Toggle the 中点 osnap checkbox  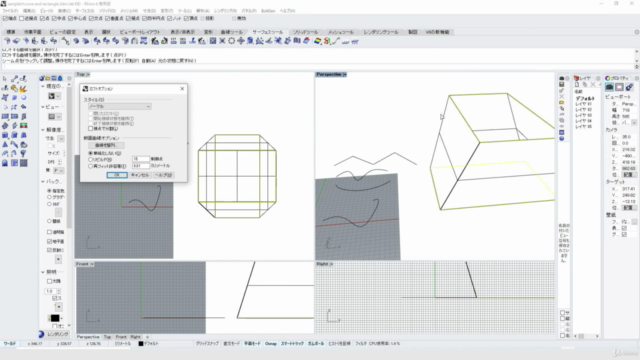[x=54, y=18]
